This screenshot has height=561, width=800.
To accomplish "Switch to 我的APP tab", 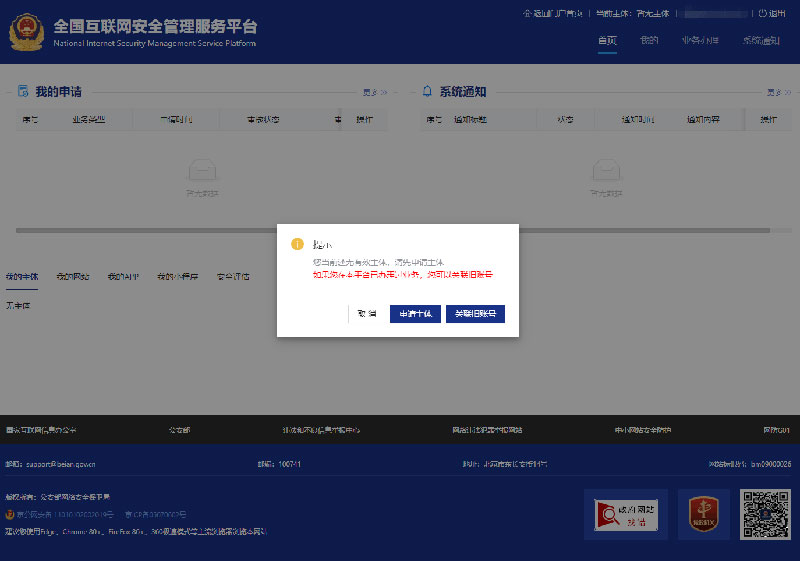I will (123, 276).
